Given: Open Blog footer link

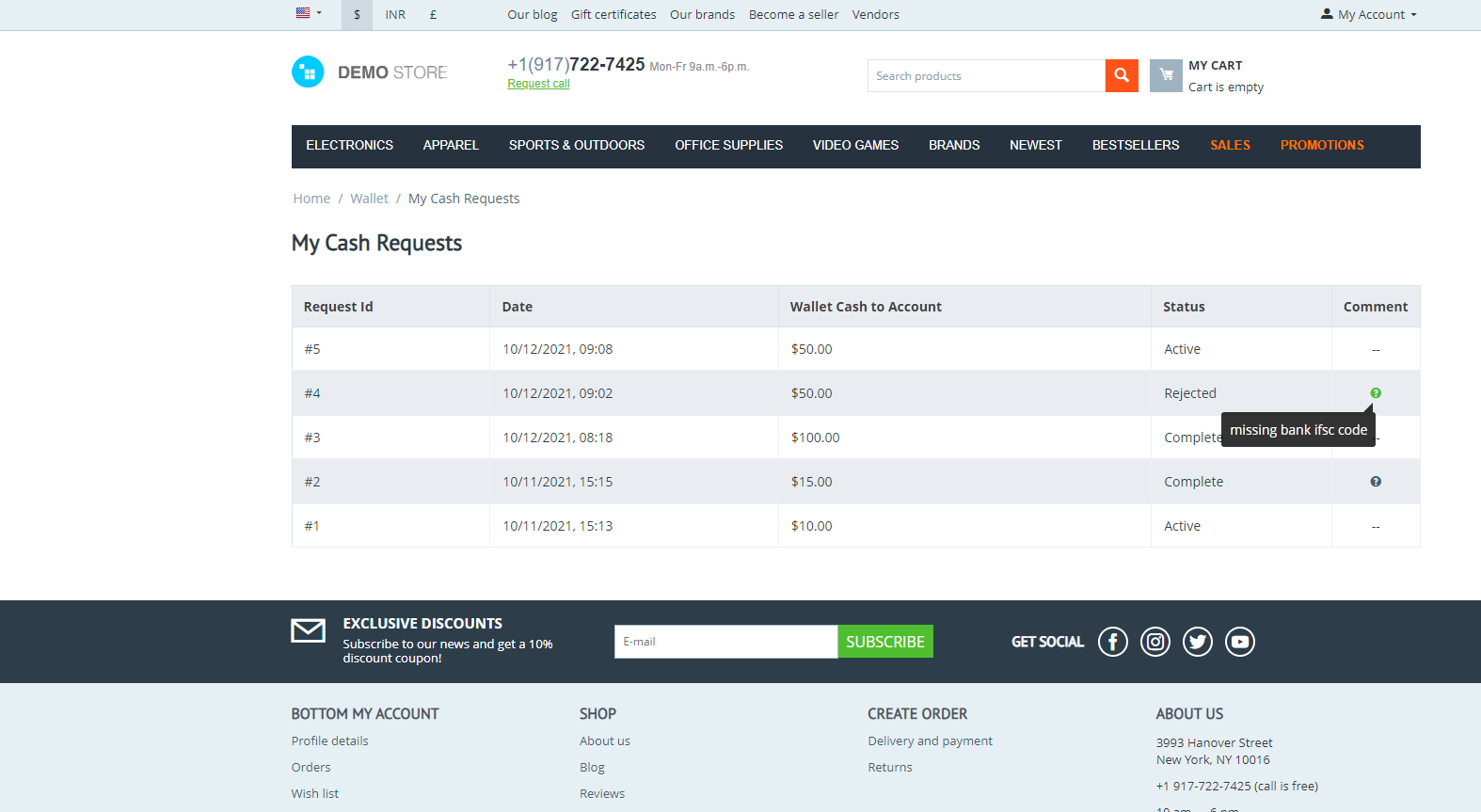Looking at the screenshot, I should 593,768.
